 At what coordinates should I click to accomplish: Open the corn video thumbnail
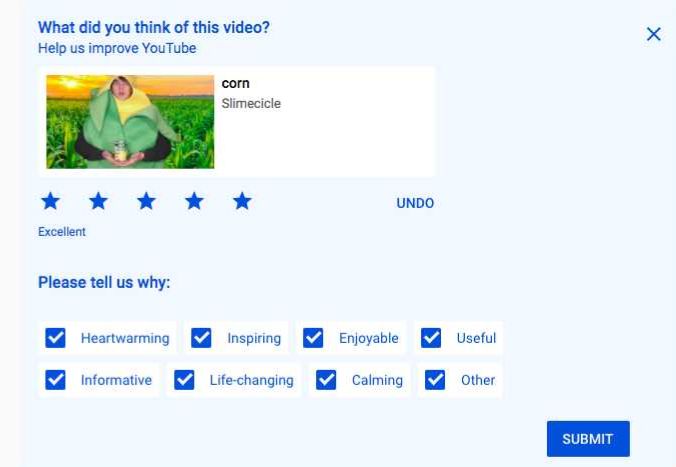point(130,121)
